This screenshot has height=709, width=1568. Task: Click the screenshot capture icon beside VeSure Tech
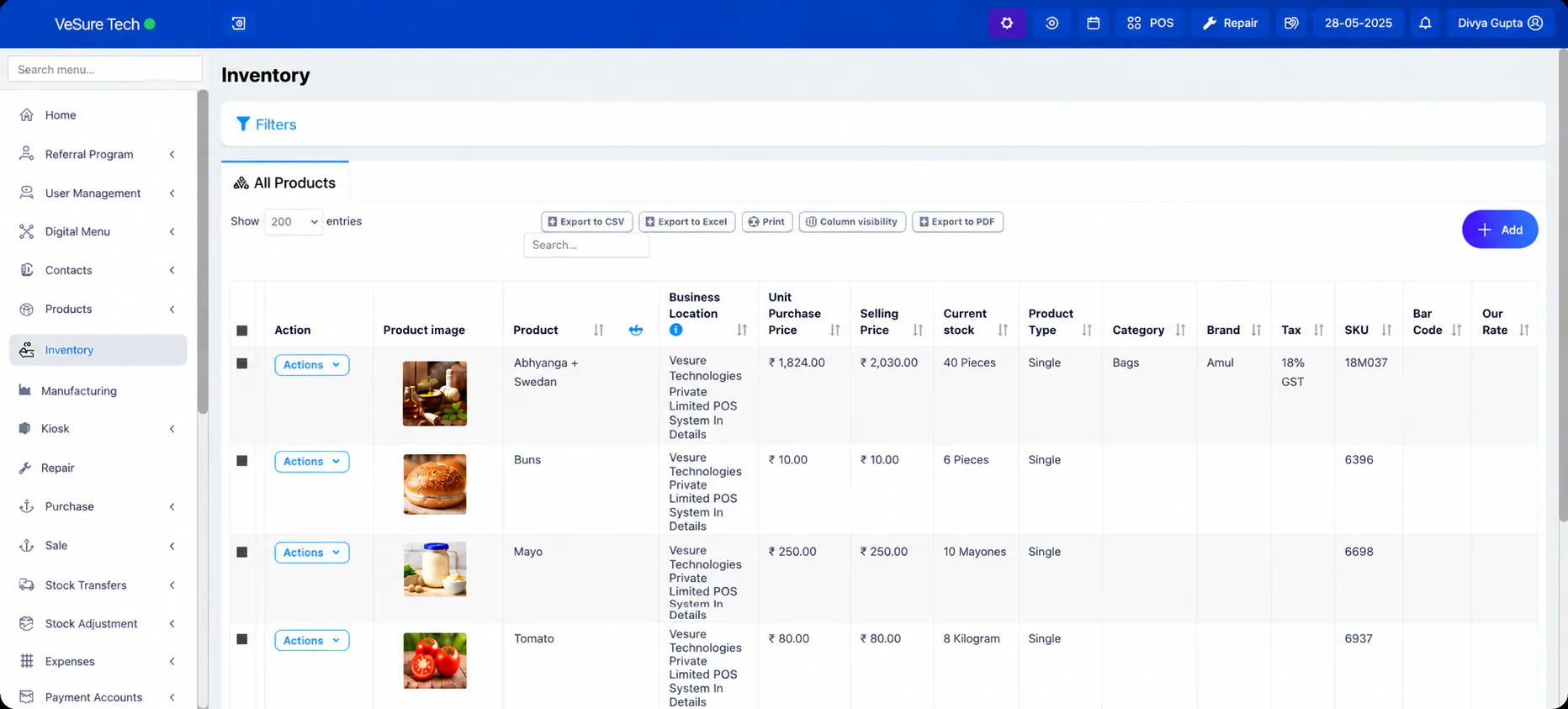pyautogui.click(x=239, y=24)
